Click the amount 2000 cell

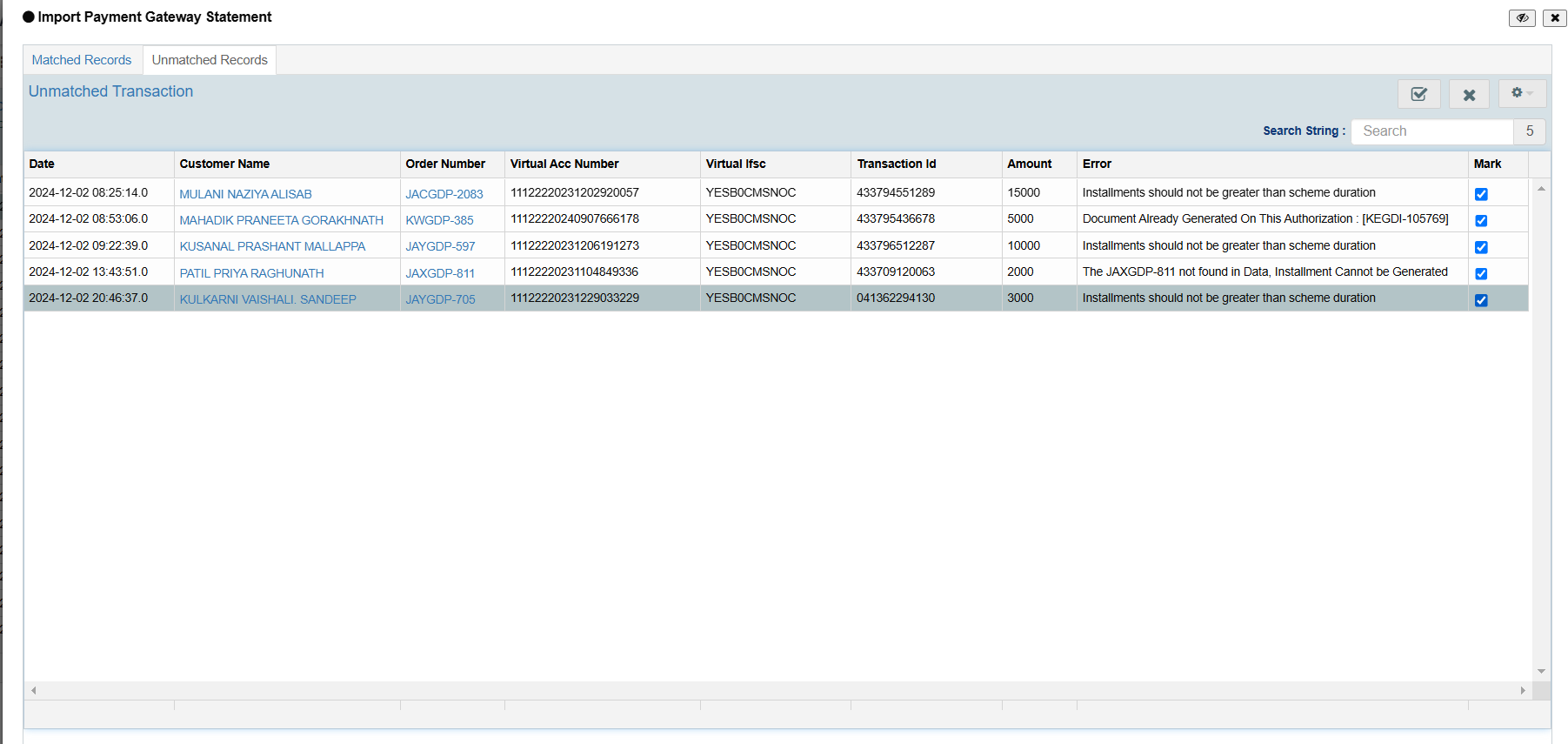(1039, 271)
